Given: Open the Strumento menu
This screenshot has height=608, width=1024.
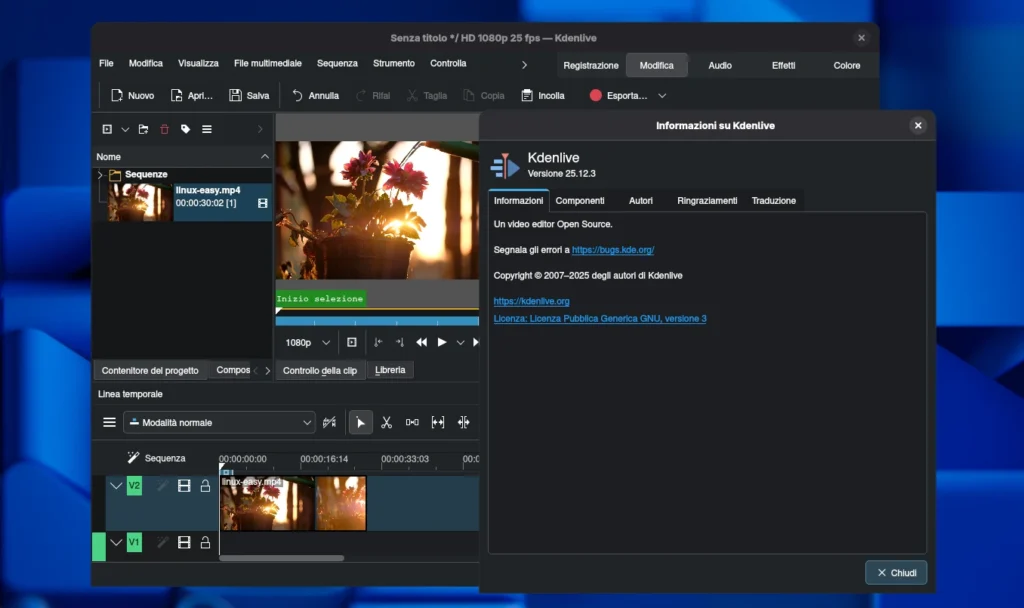Looking at the screenshot, I should 393,63.
